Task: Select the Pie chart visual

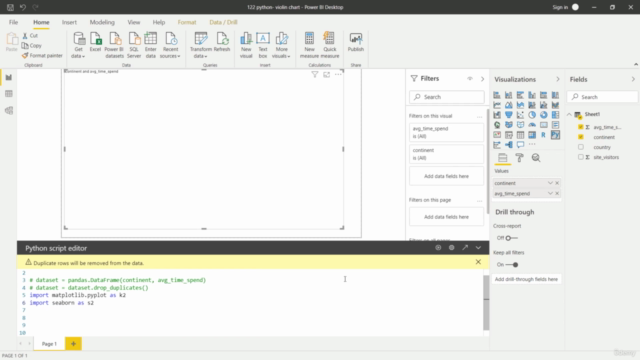Action: tap(532, 115)
